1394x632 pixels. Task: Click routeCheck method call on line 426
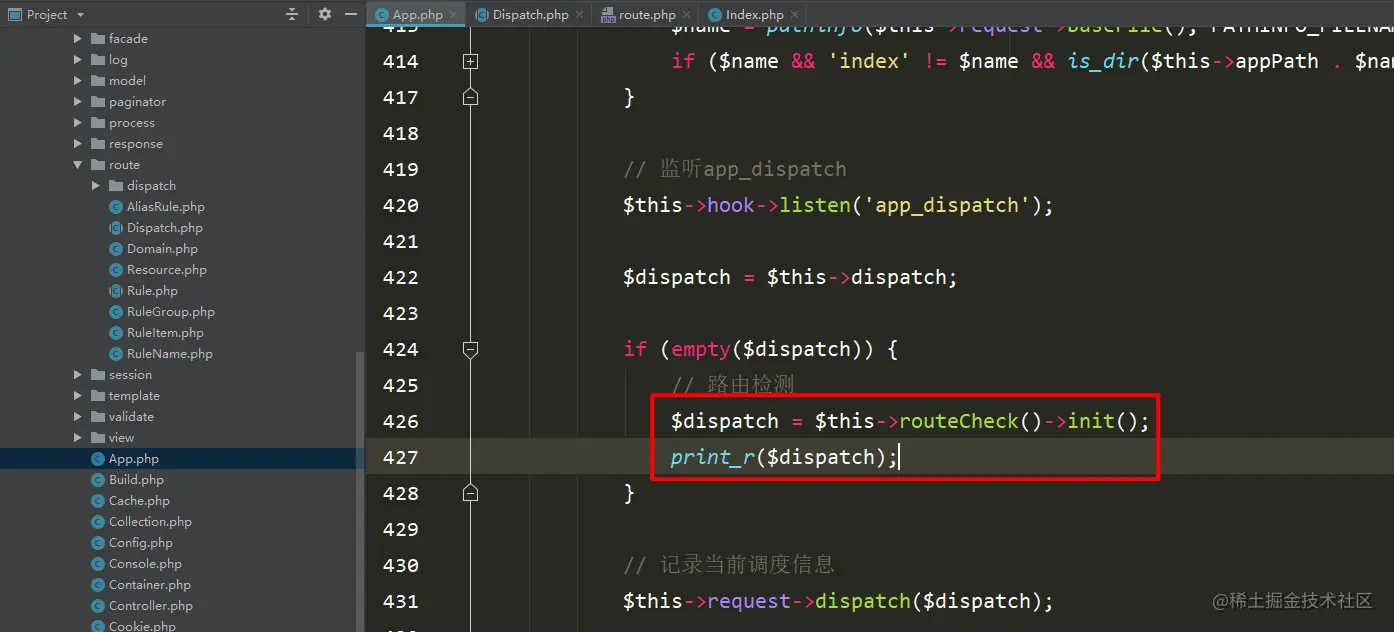point(958,421)
